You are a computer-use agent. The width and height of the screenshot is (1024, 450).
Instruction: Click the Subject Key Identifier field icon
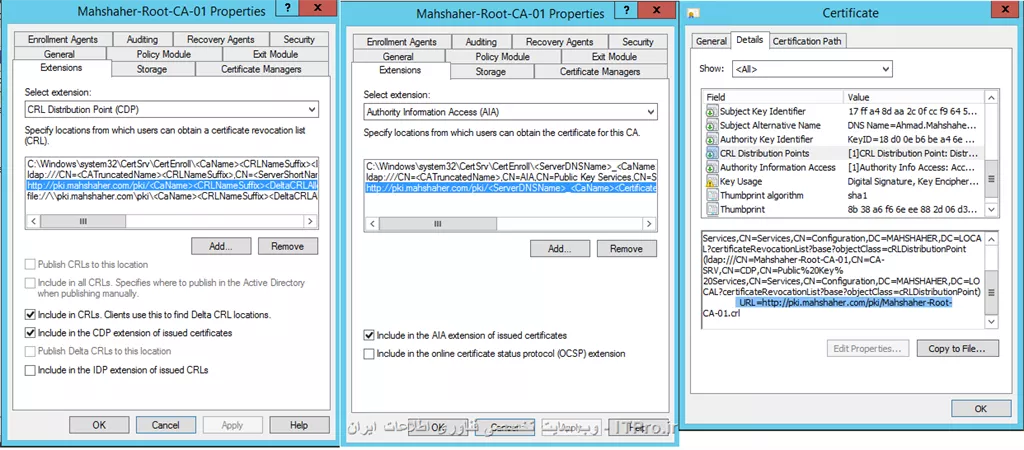[x=711, y=112]
